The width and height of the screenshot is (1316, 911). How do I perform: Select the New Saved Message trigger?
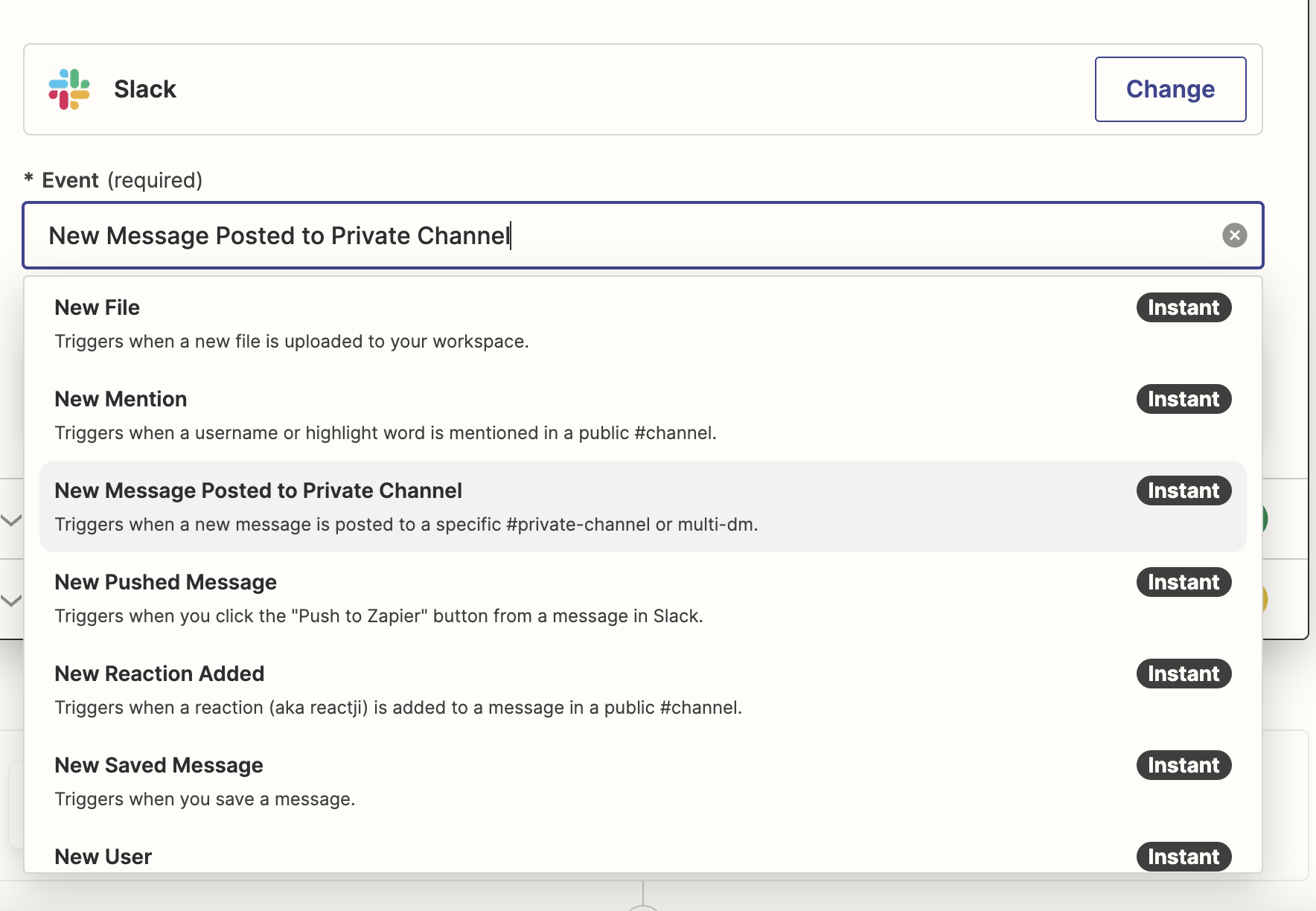coord(643,781)
